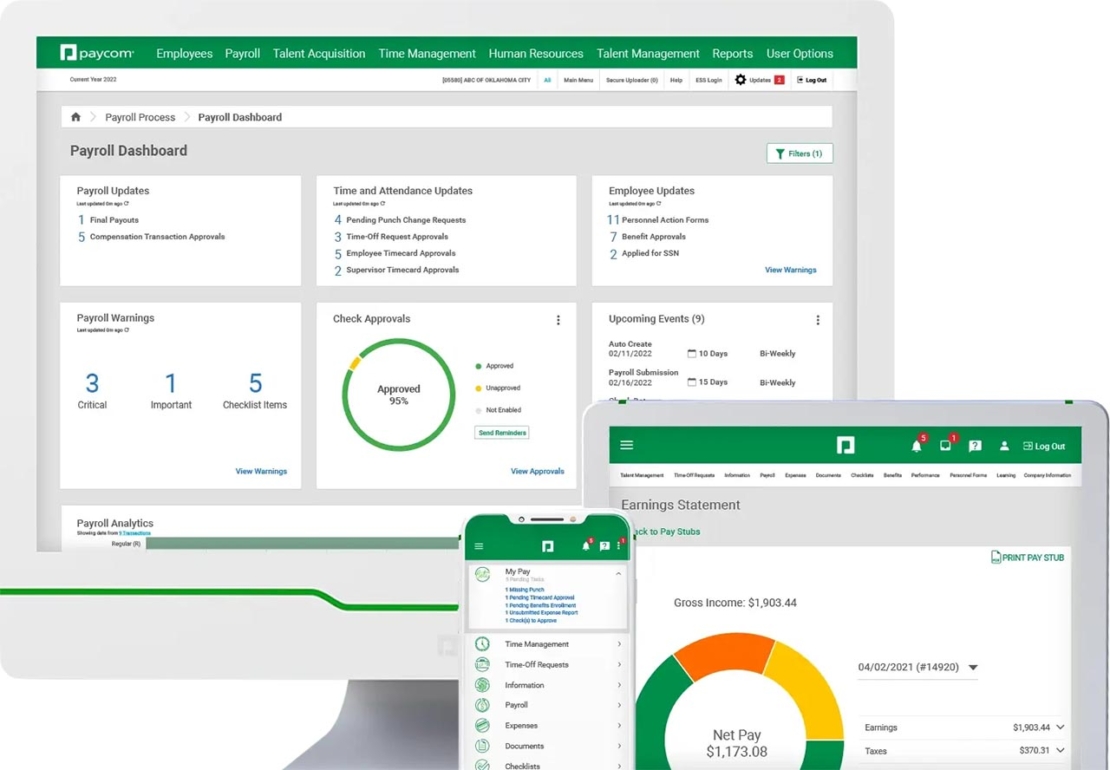Image resolution: width=1110 pixels, height=770 pixels.
Task: Click the user profile icon on the tablet
Action: [1004, 444]
